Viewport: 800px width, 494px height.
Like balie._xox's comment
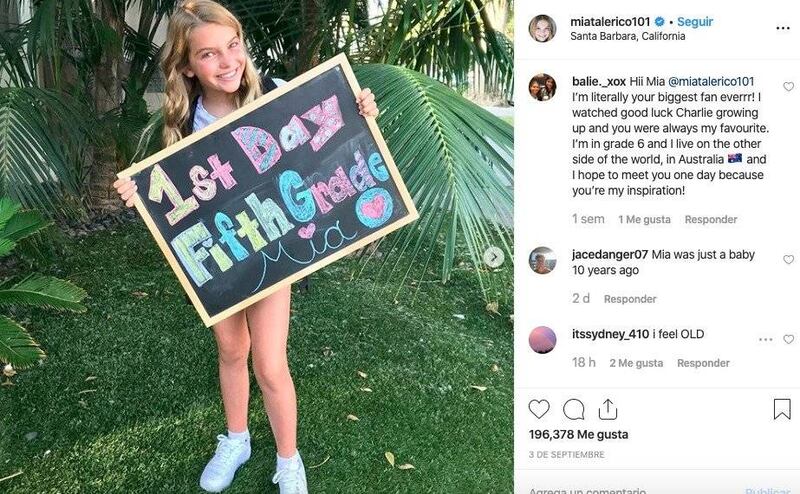point(788,86)
